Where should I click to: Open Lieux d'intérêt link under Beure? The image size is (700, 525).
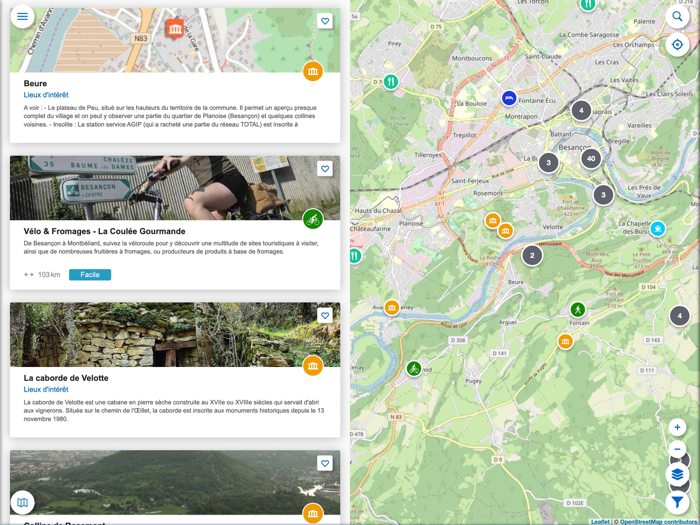tap(46, 95)
